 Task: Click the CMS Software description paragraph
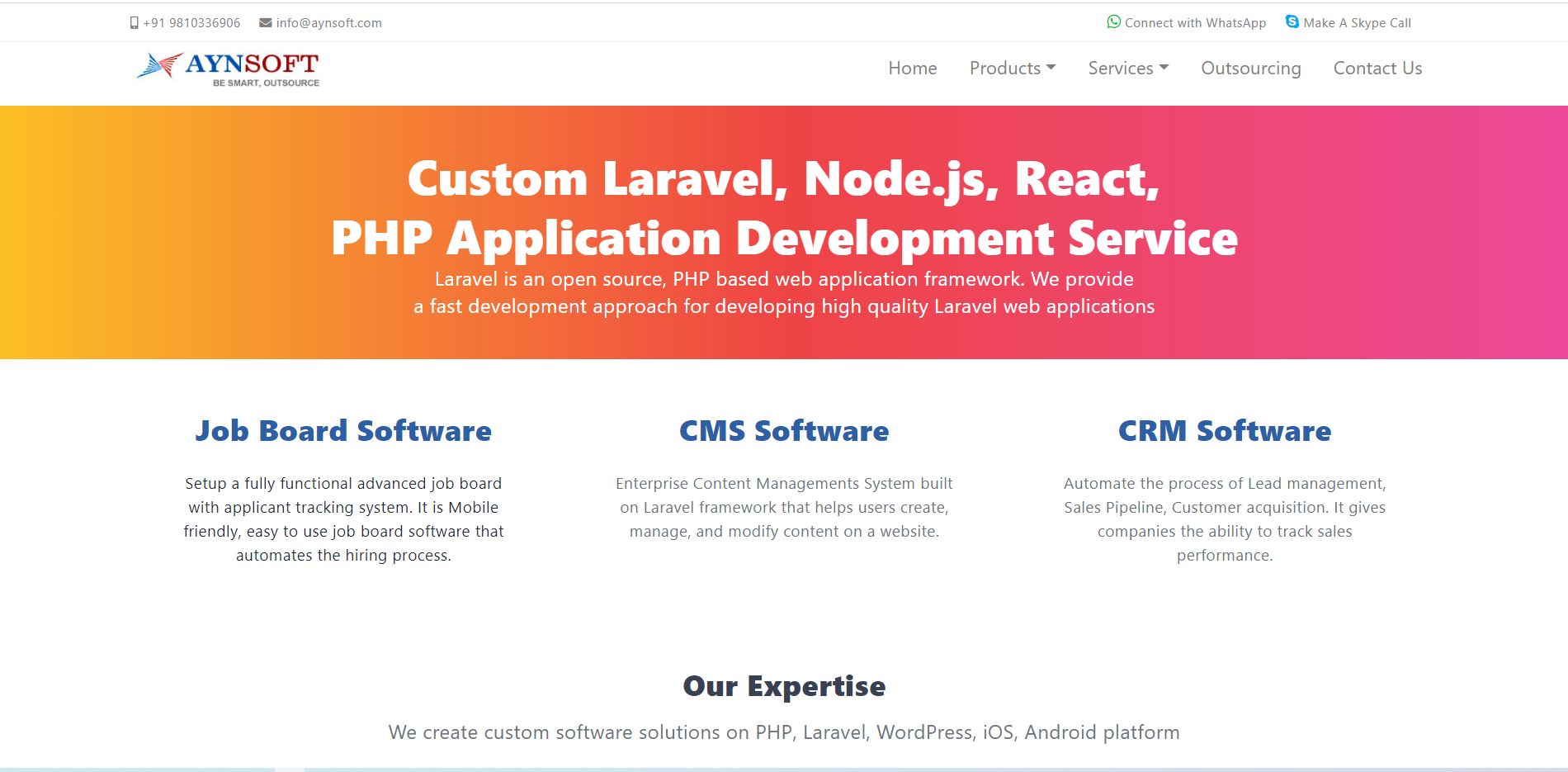point(784,508)
